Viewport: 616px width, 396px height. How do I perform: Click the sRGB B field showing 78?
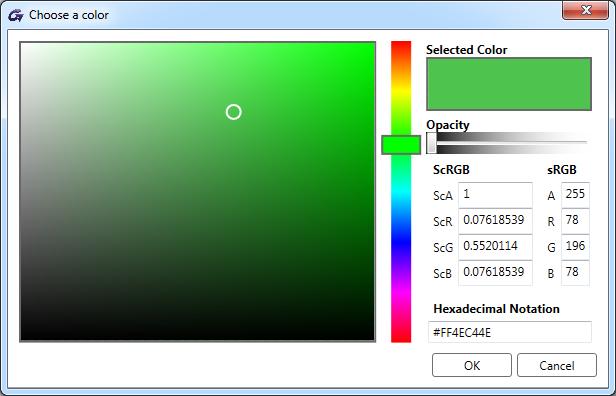(575, 273)
